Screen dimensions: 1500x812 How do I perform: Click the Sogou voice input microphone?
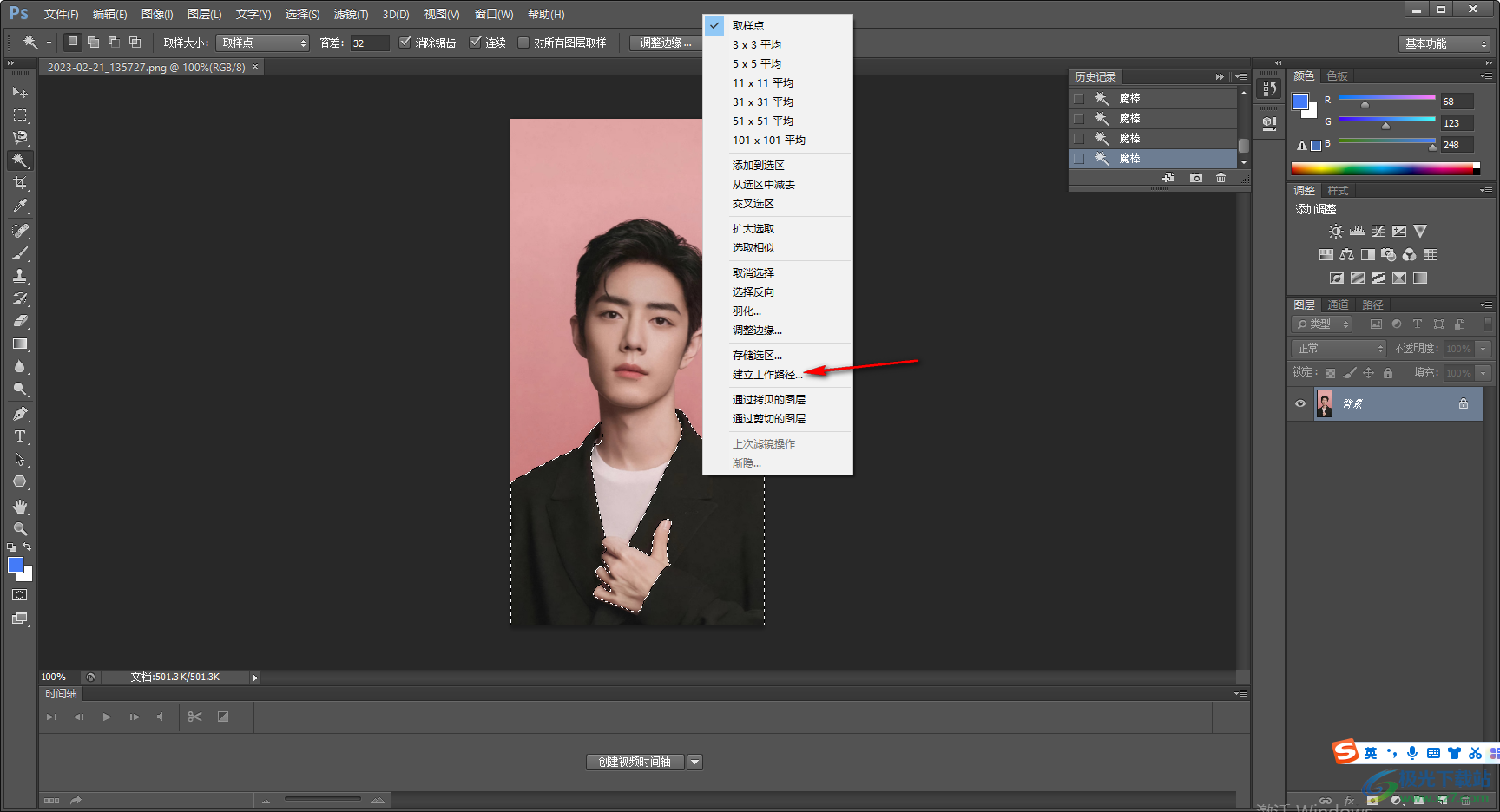click(1412, 753)
